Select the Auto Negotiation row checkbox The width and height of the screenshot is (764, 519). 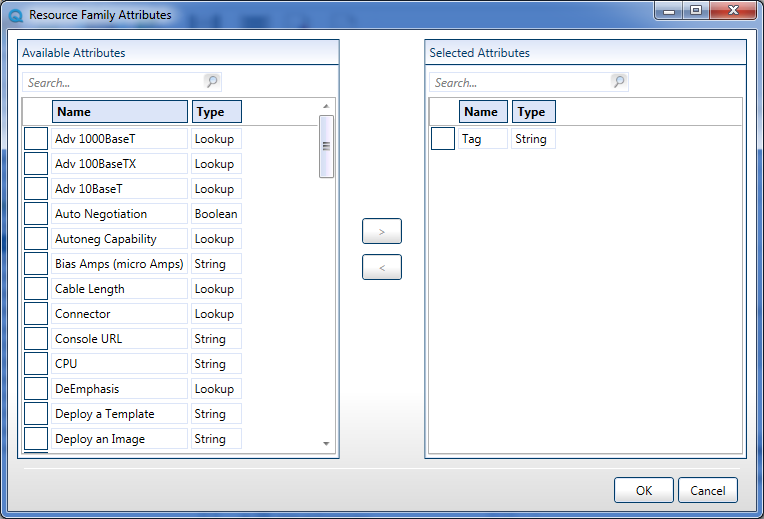[36, 214]
